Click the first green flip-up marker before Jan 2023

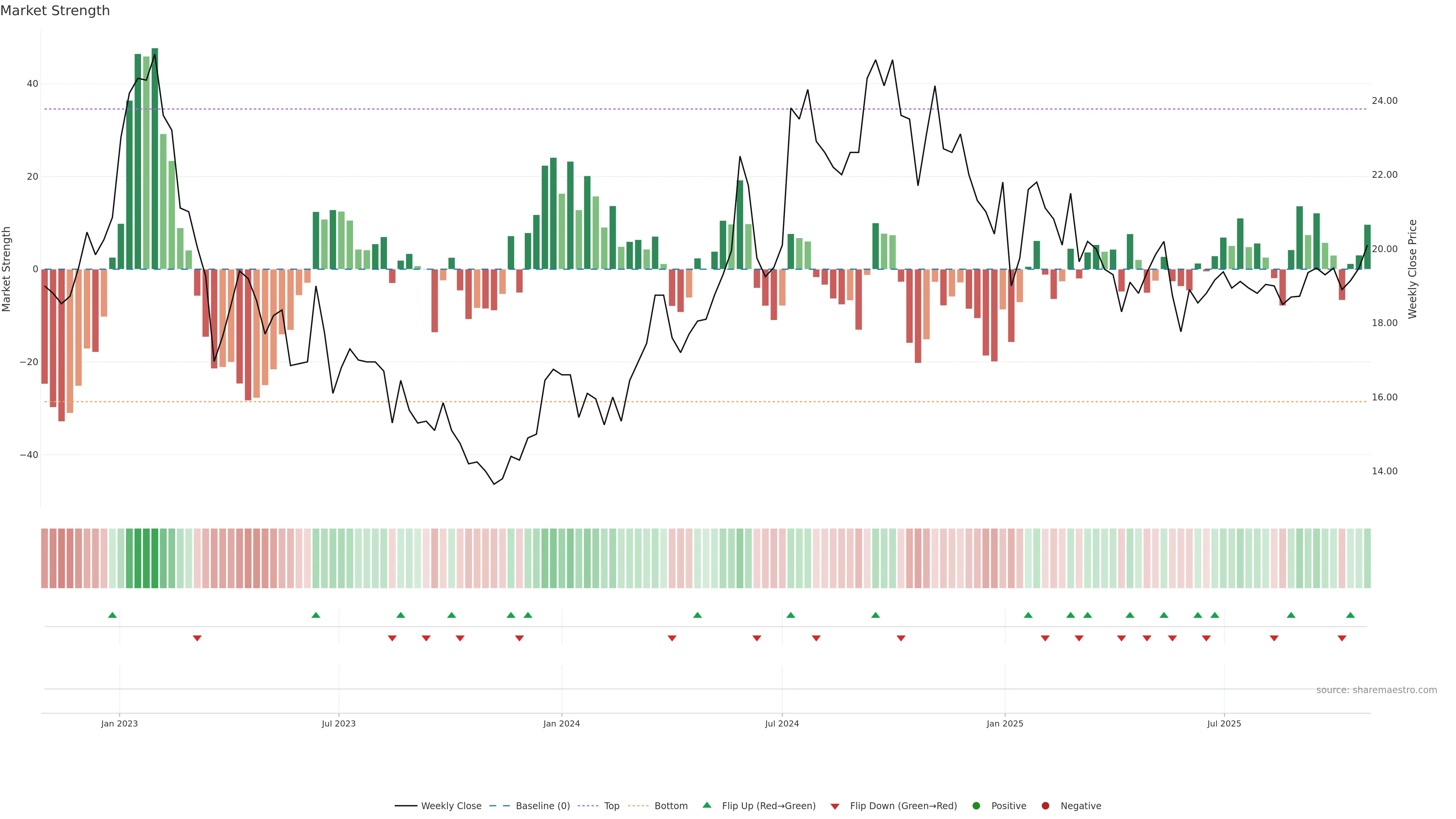click(113, 615)
